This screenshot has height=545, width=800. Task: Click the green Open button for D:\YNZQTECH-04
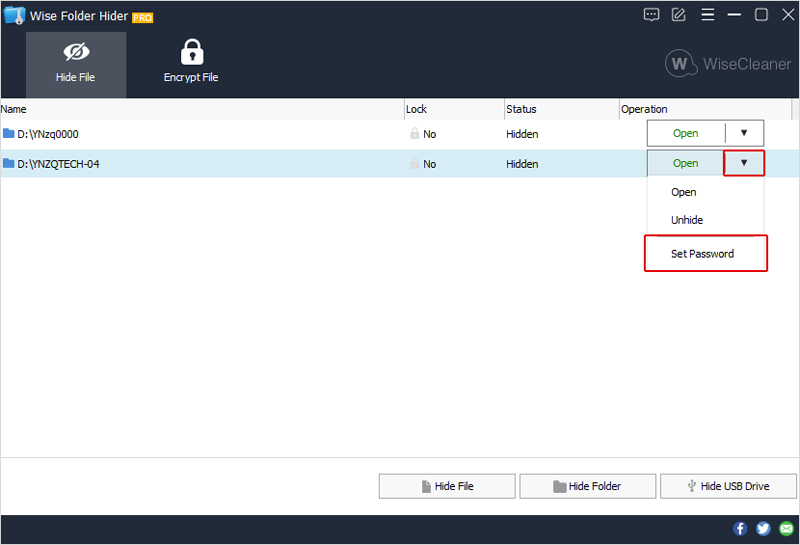coord(686,163)
